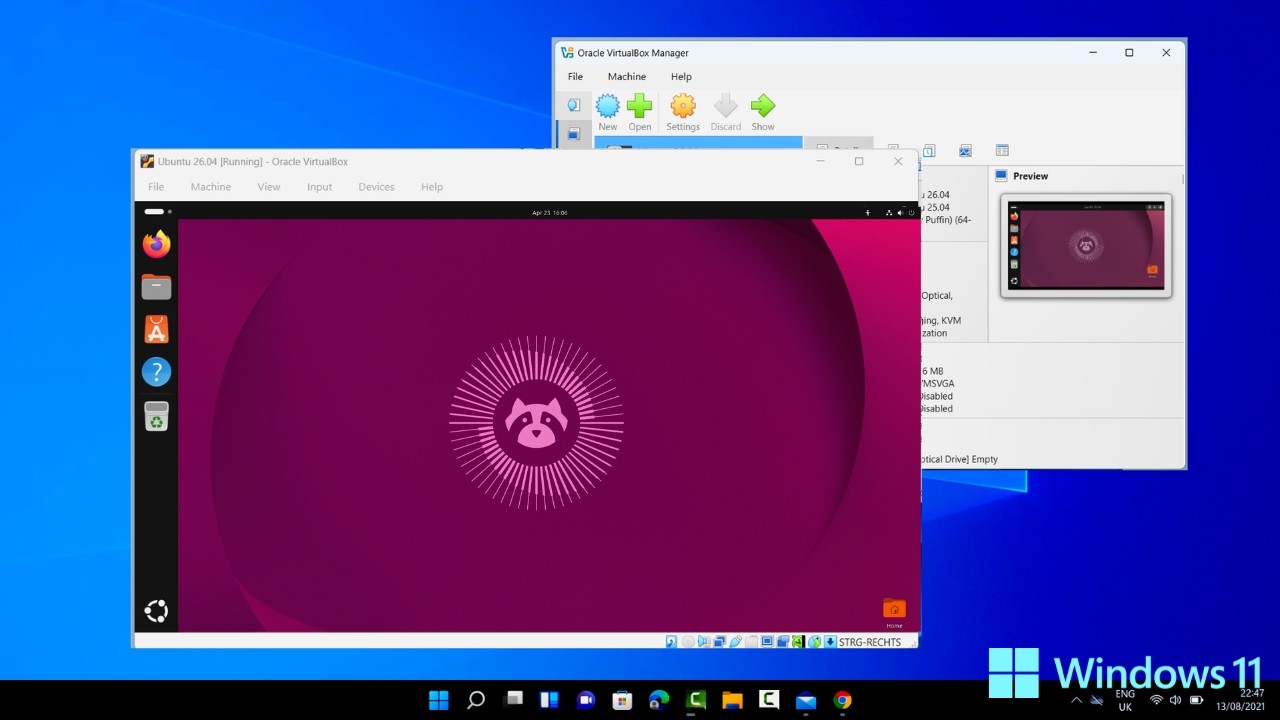Click display indicator in VM status bar
This screenshot has height=720, width=1280.
(767, 642)
